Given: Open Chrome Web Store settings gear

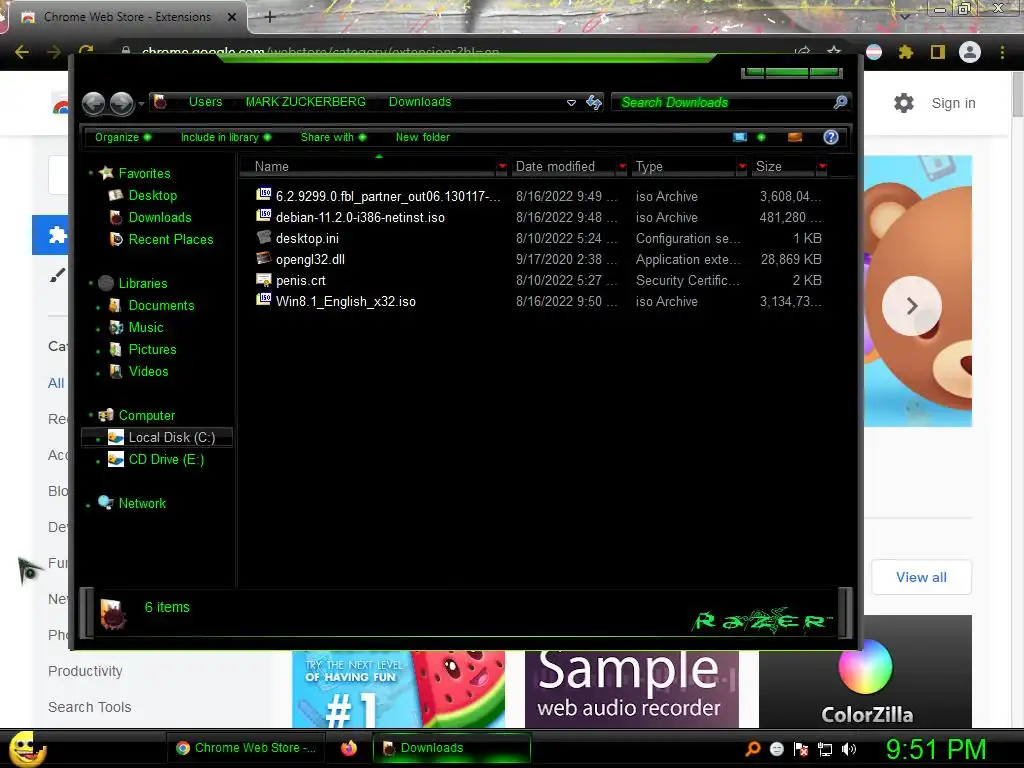Looking at the screenshot, I should (904, 103).
